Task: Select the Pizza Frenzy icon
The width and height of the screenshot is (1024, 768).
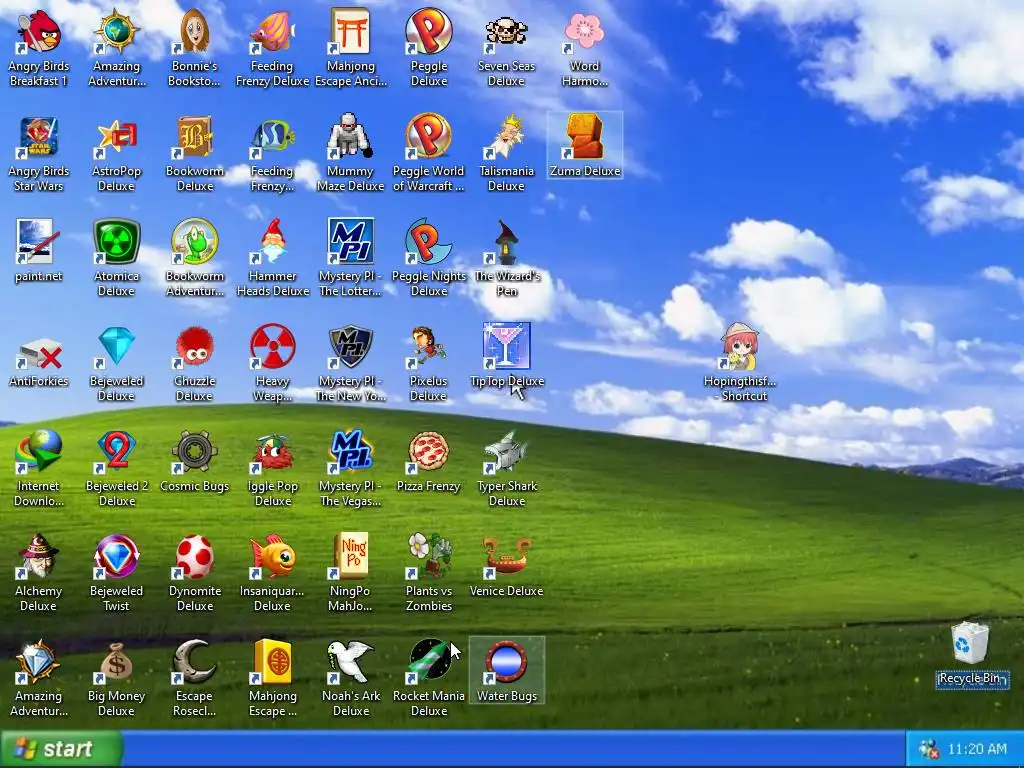Action: click(428, 452)
